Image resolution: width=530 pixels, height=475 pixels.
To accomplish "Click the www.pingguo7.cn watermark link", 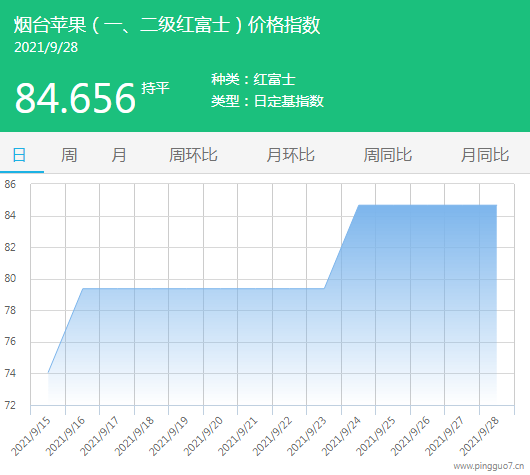I will point(489,466).
